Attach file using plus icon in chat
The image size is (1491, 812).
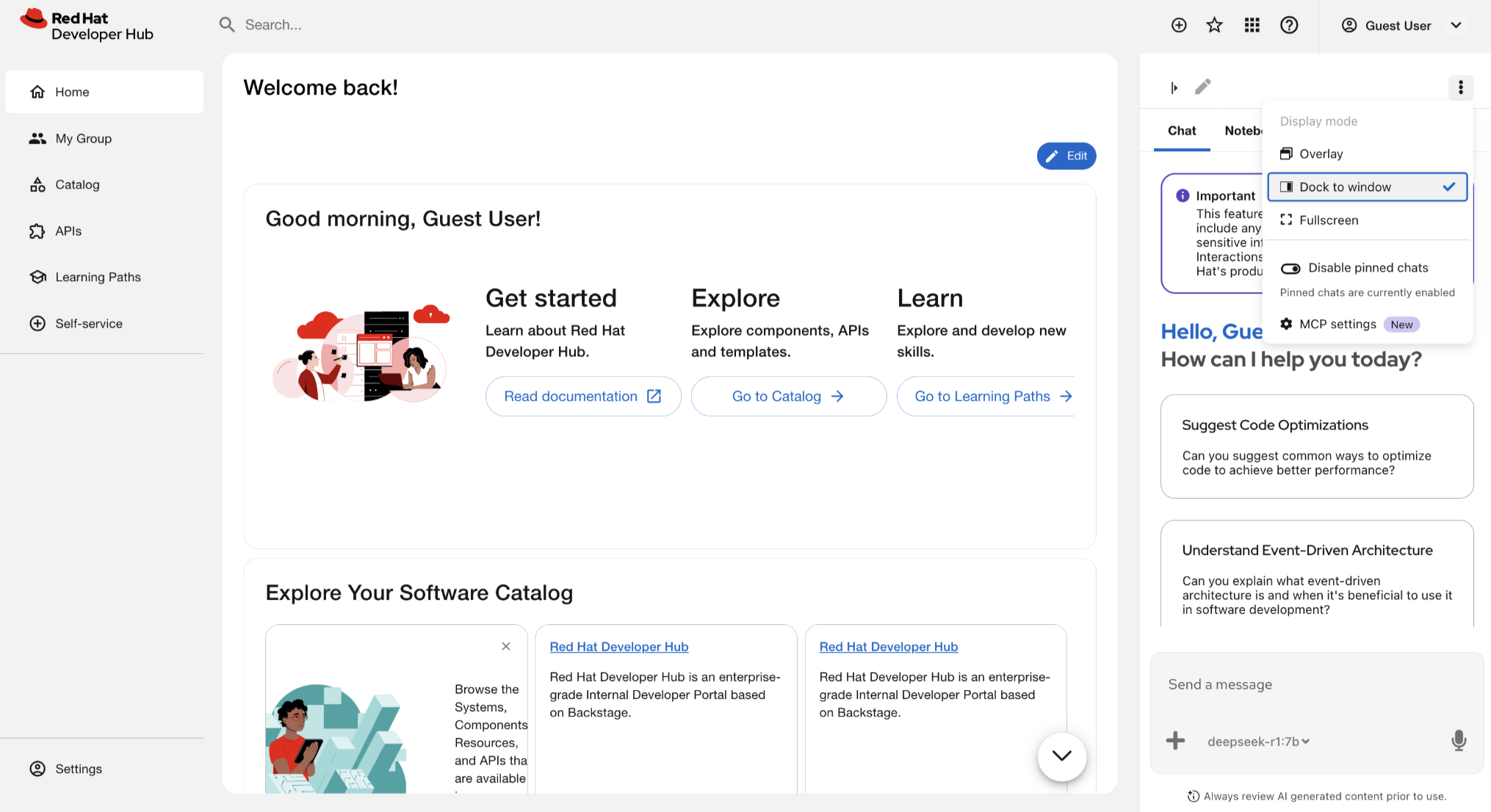coord(1176,741)
